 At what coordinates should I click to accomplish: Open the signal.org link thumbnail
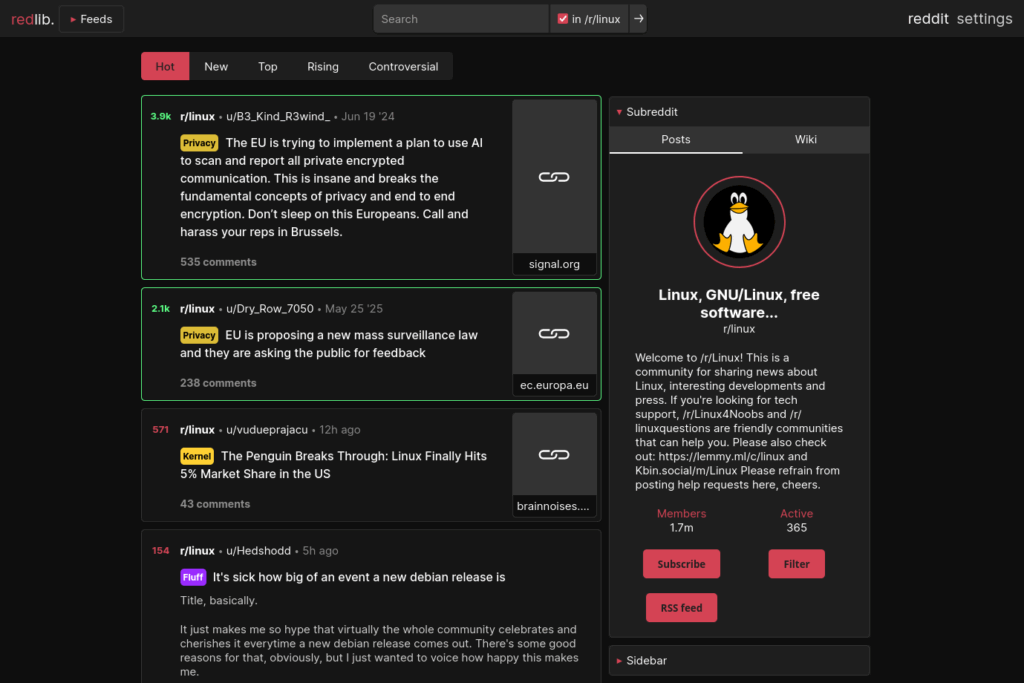click(554, 187)
